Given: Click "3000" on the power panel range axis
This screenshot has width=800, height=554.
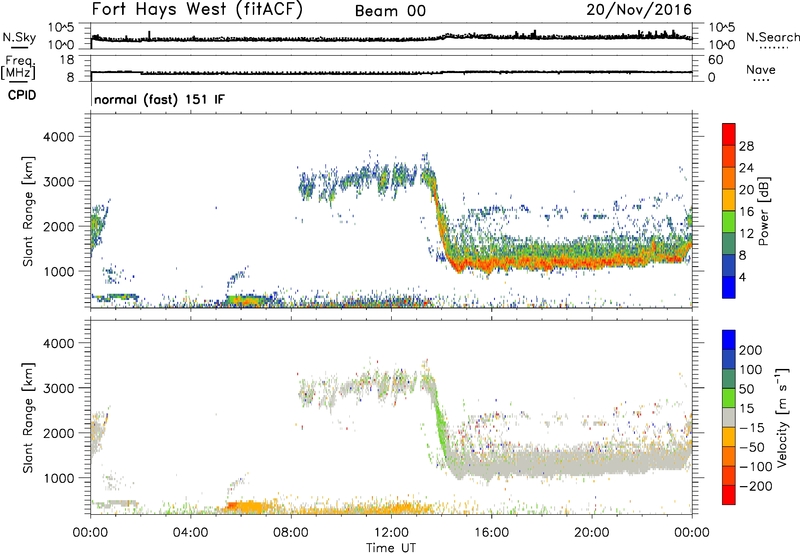Looking at the screenshot, I should point(59,182).
